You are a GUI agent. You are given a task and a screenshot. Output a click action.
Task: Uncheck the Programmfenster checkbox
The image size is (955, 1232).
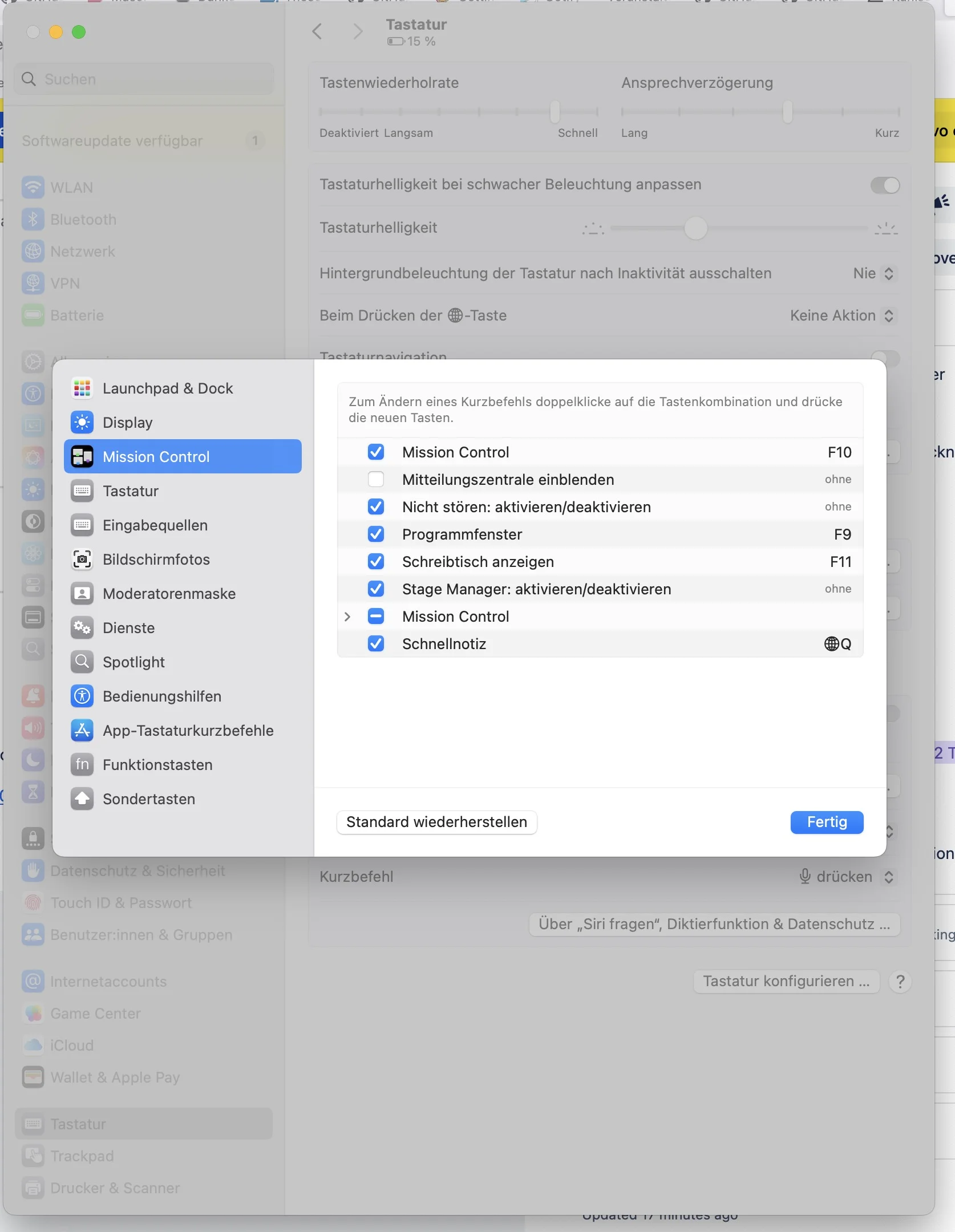pyautogui.click(x=376, y=534)
